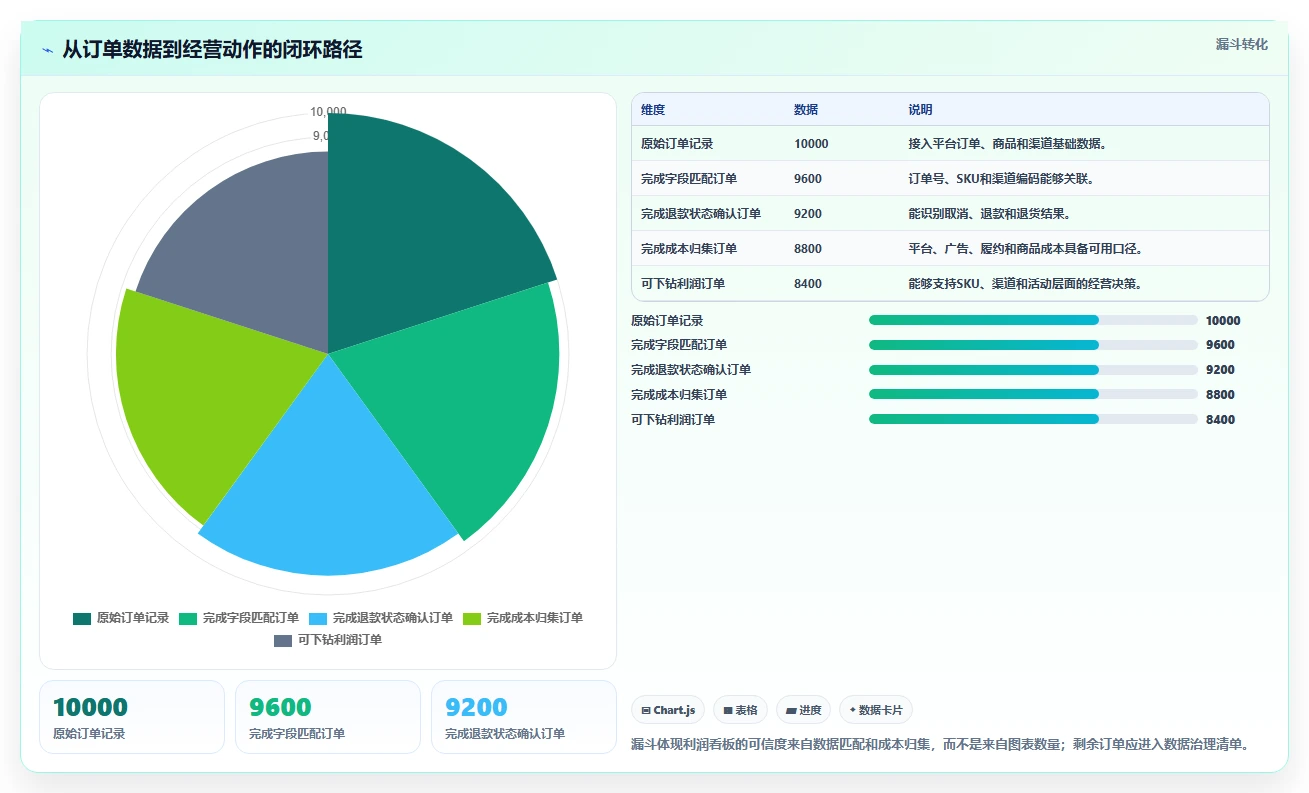Click the 10,000 axis tick label
Viewport: 1309px width, 793px height.
pyautogui.click(x=328, y=112)
